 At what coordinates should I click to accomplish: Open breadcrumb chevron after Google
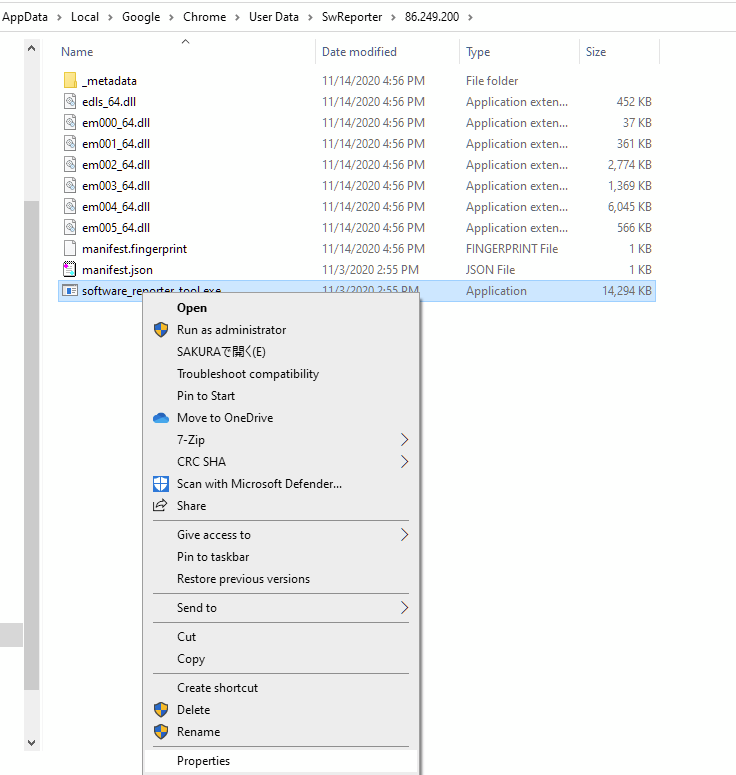(x=172, y=17)
